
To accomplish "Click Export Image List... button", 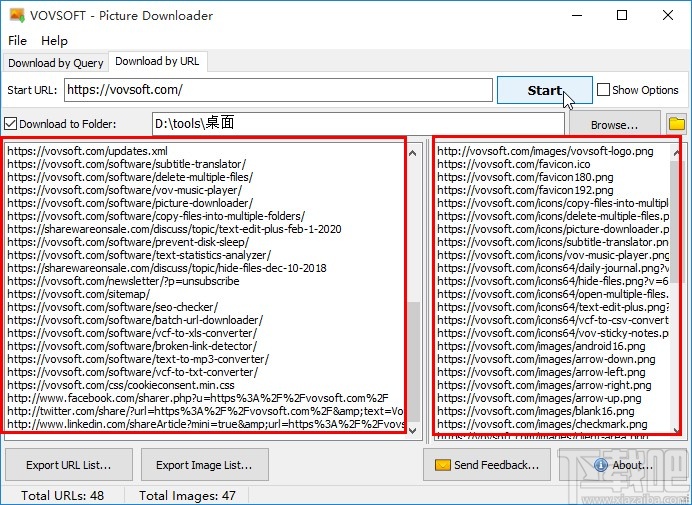I will pos(204,465).
